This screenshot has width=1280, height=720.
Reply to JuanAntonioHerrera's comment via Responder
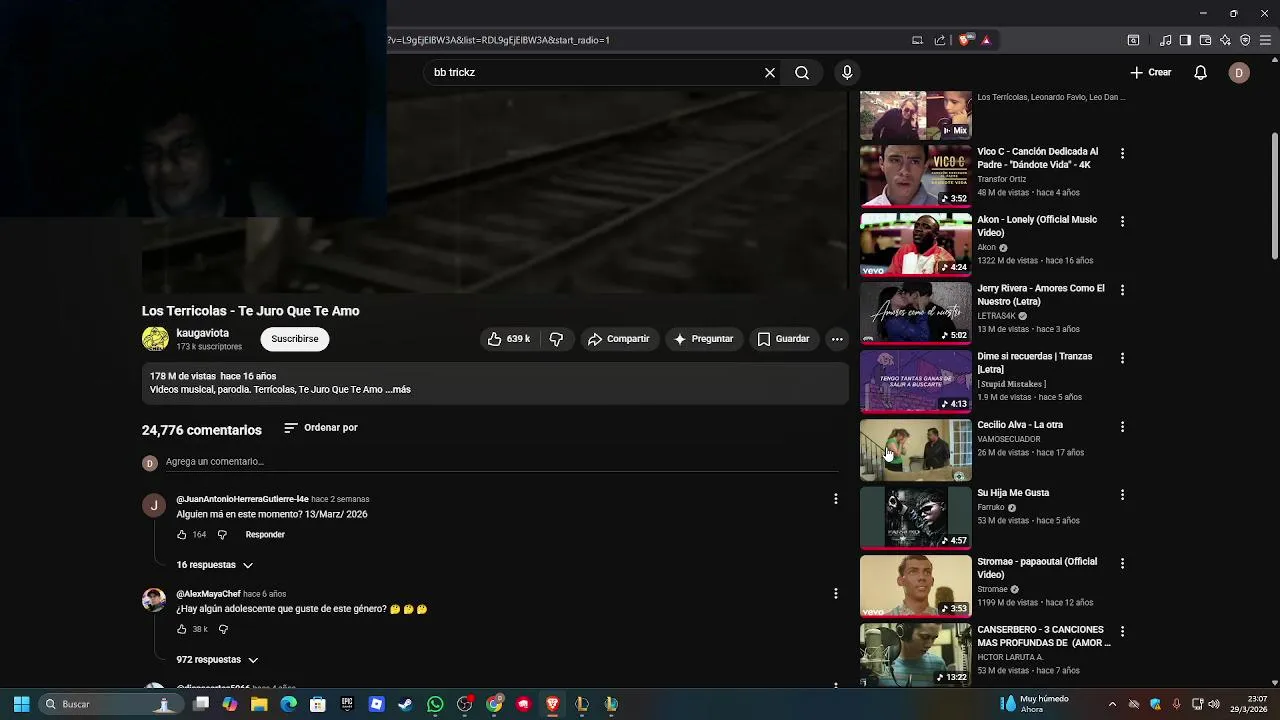(x=265, y=535)
